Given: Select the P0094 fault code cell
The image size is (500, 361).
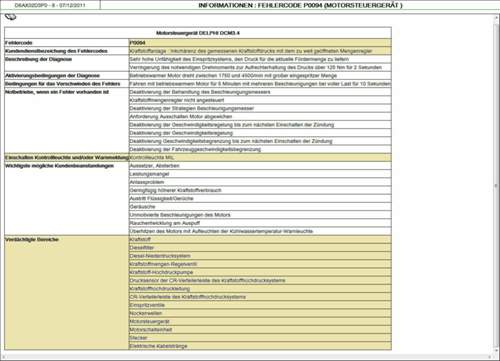Looking at the screenshot, I should tap(260, 43).
